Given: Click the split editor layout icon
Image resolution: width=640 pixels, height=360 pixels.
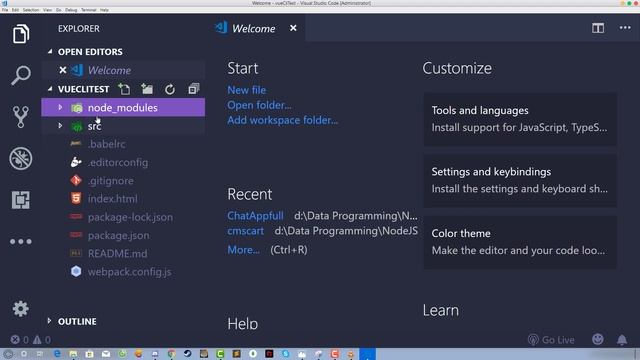Looking at the screenshot, I should (598, 28).
